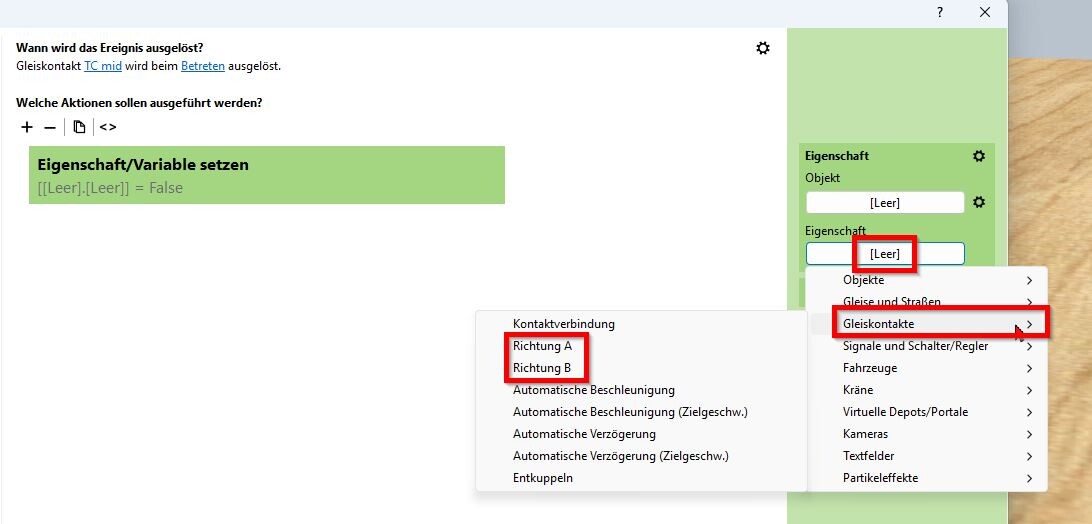Expand the Partikeleffekte submenu
The image size is (1092, 524).
point(927,478)
